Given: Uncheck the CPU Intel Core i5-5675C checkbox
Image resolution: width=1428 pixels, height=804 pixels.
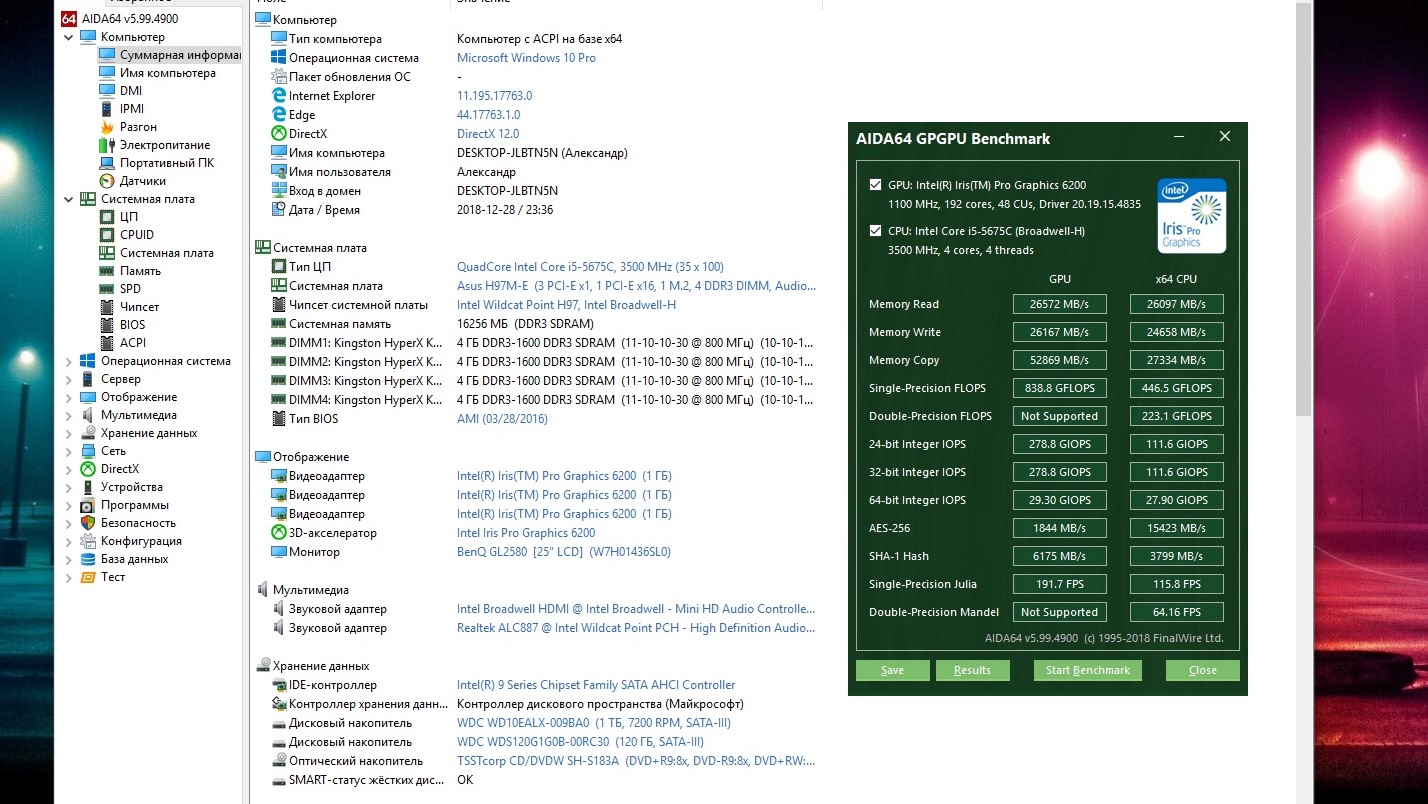Looking at the screenshot, I should coord(876,231).
